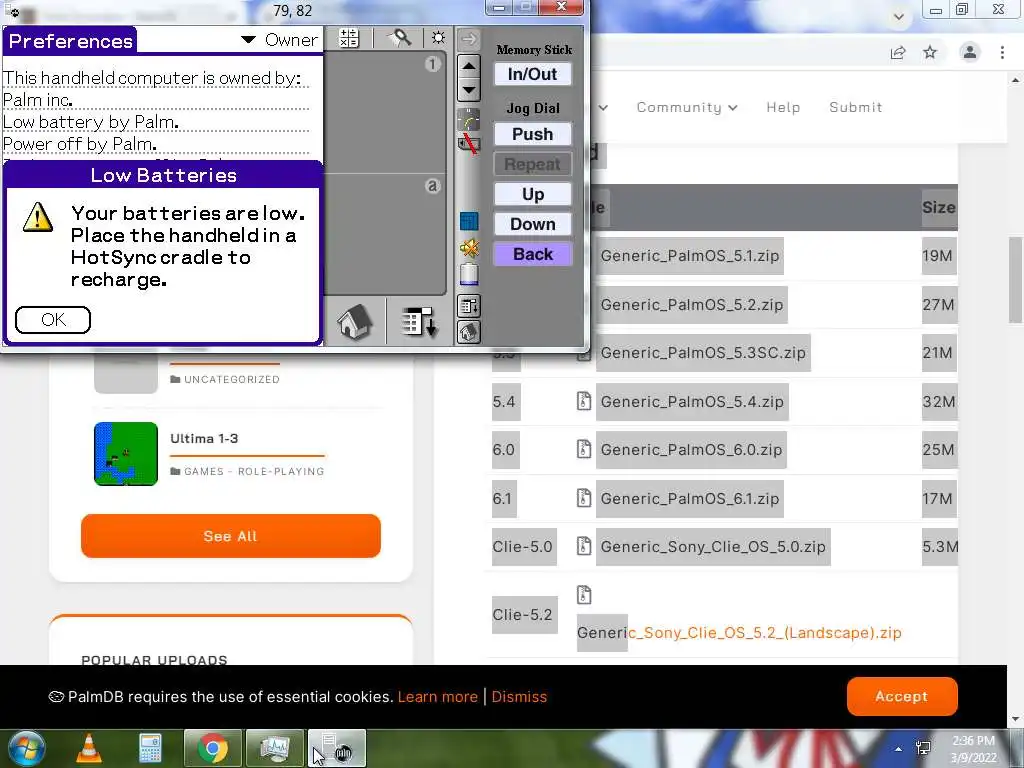Viewport: 1024px width, 768px height.
Task: Tap the large Menu silkscreen button
Action: pos(419,321)
